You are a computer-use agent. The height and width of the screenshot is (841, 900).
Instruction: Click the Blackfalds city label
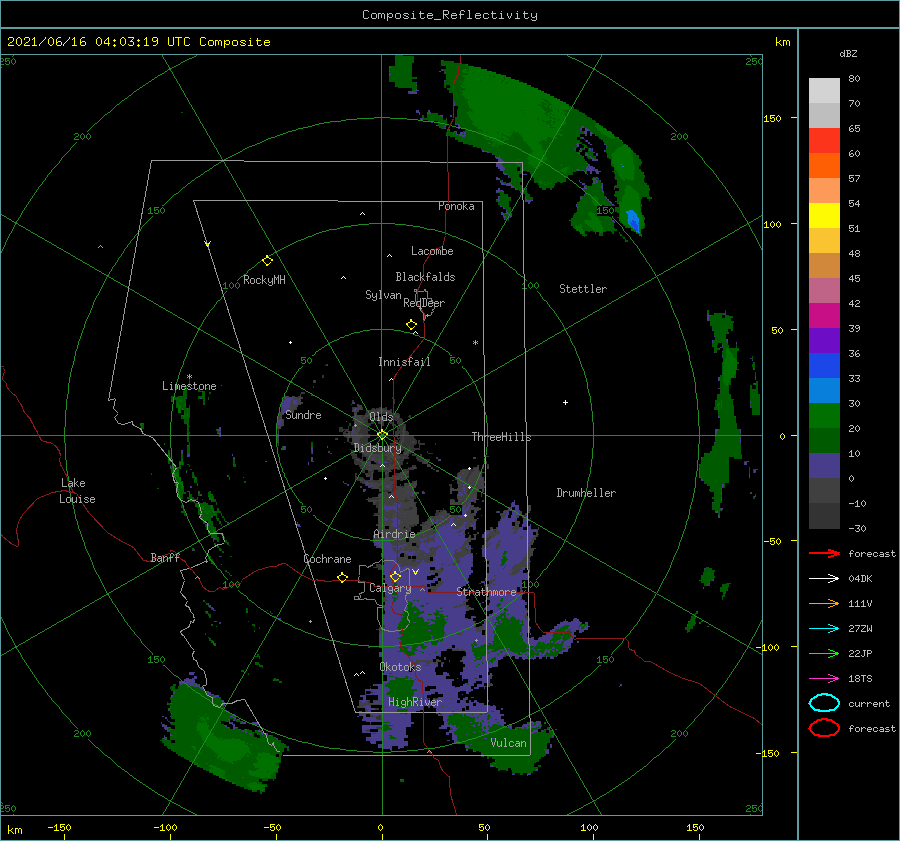pos(425,277)
